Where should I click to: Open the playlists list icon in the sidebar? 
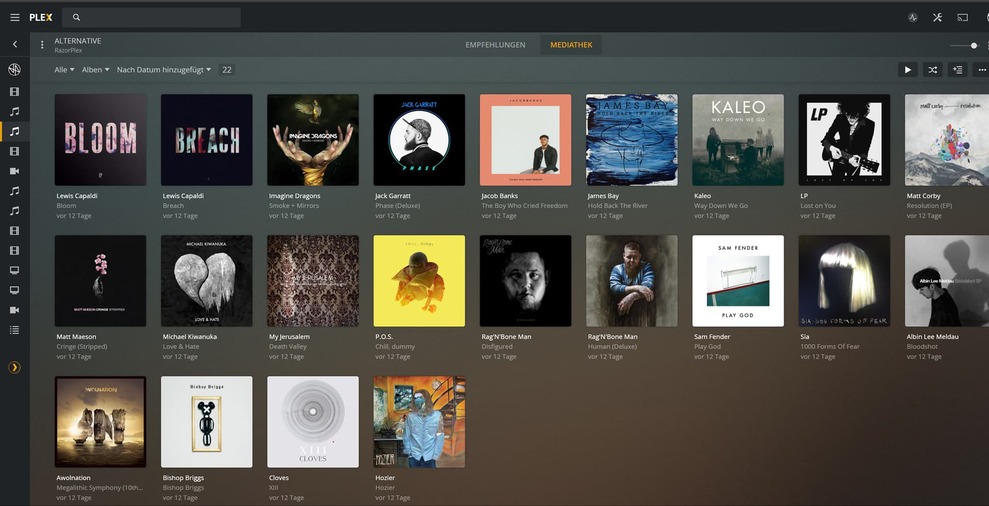point(15,330)
